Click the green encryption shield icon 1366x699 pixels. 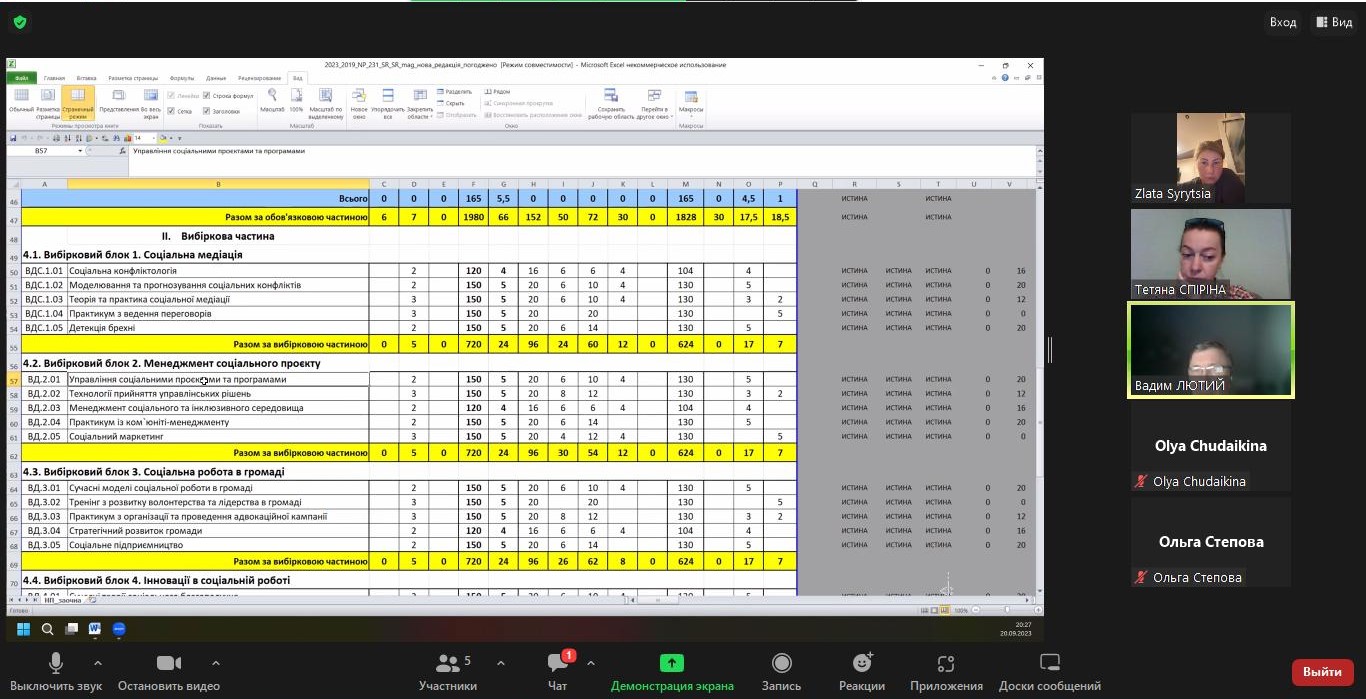[x=20, y=22]
